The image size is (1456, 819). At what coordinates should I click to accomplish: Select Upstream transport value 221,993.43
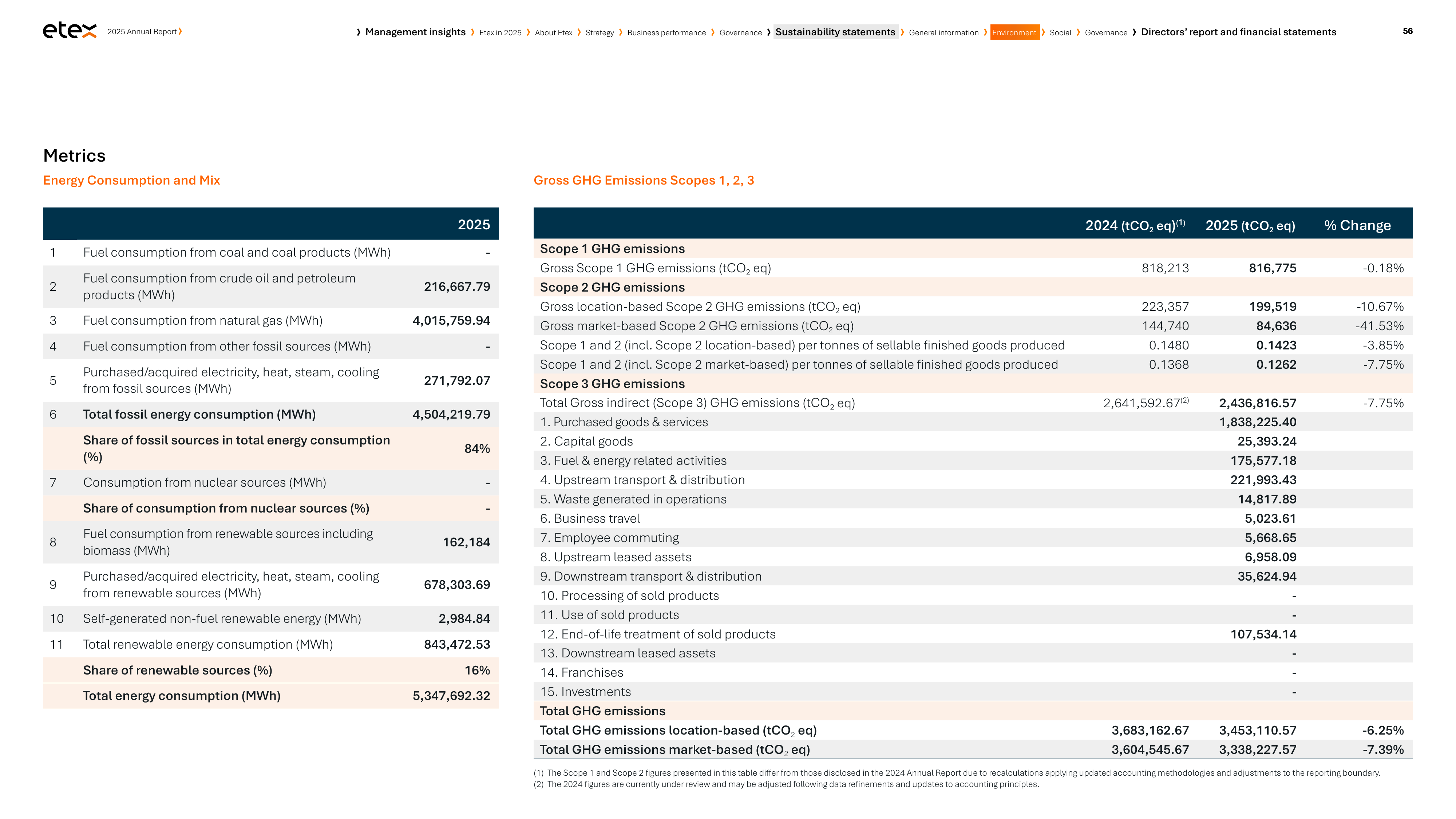[1263, 480]
